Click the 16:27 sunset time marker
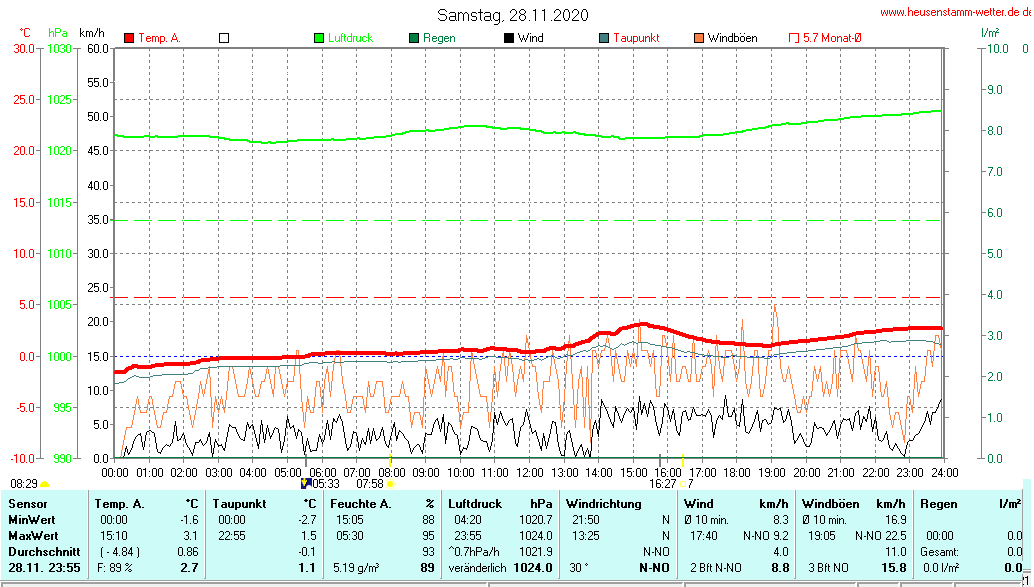The image size is (1034, 587). [662, 483]
